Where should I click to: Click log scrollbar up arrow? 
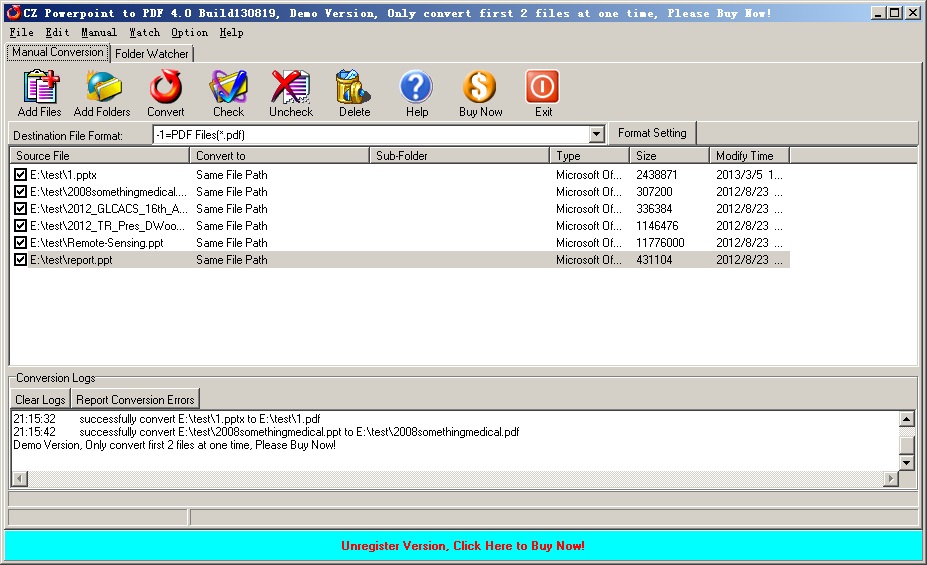[x=906, y=419]
